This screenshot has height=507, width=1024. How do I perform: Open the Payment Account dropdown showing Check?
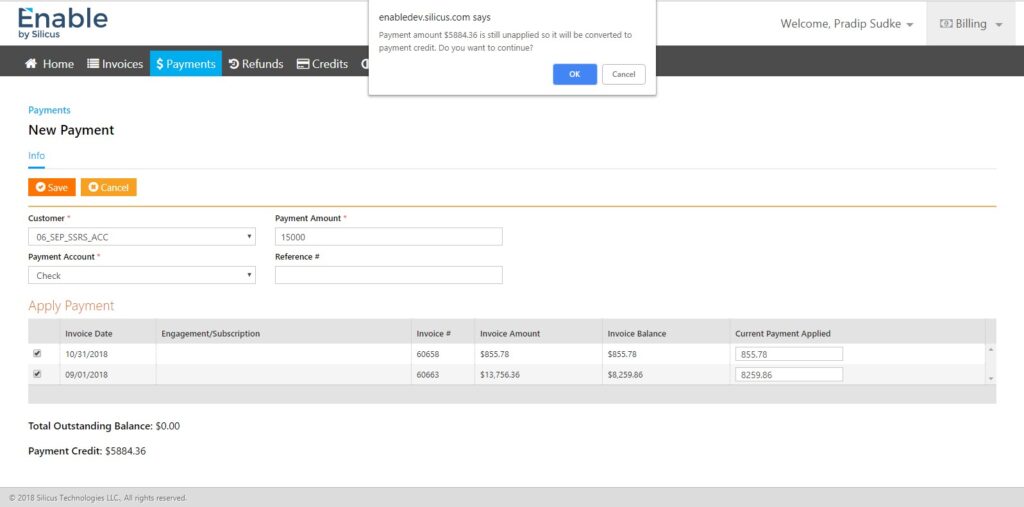142,276
